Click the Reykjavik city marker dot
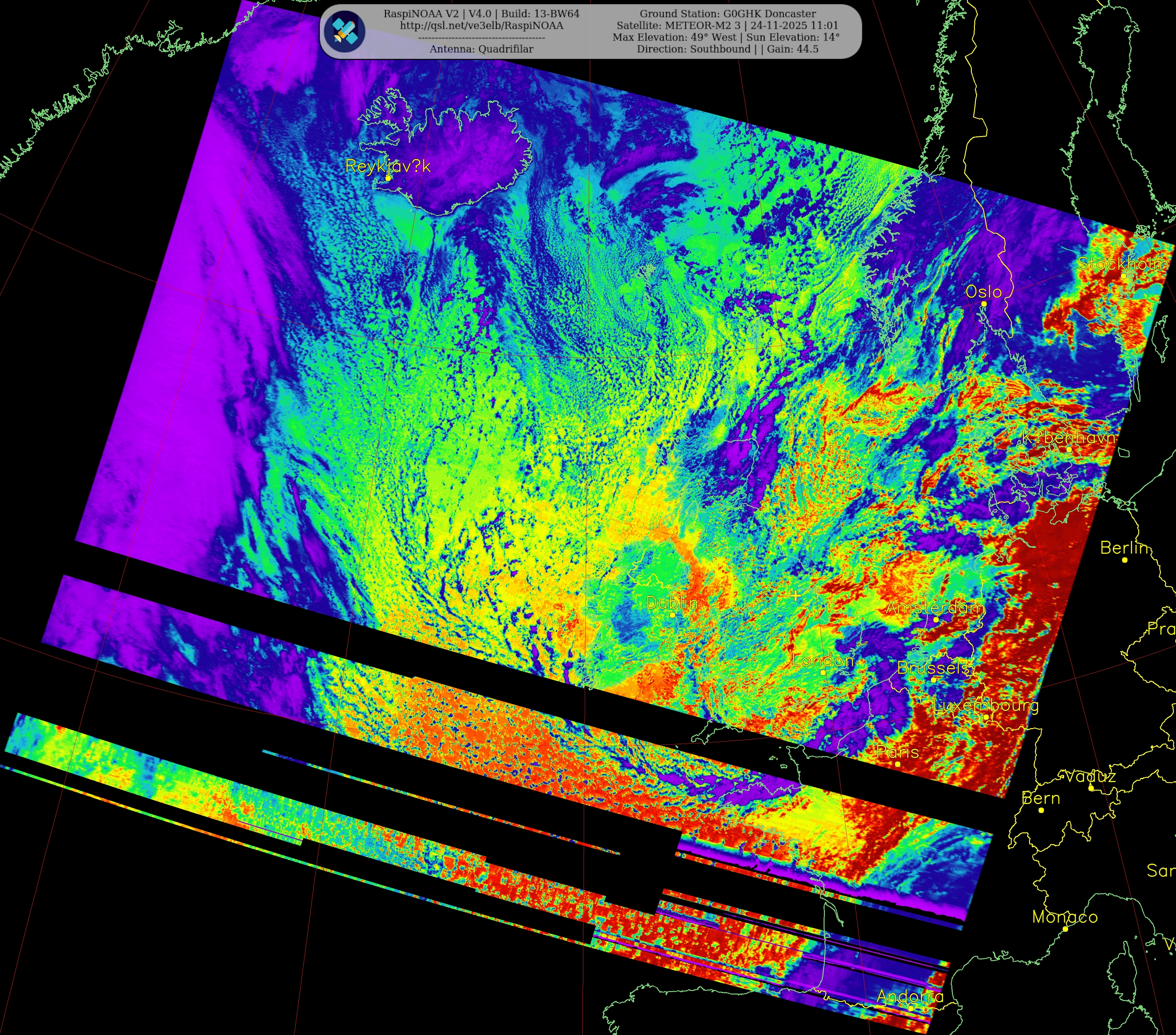 click(388, 178)
